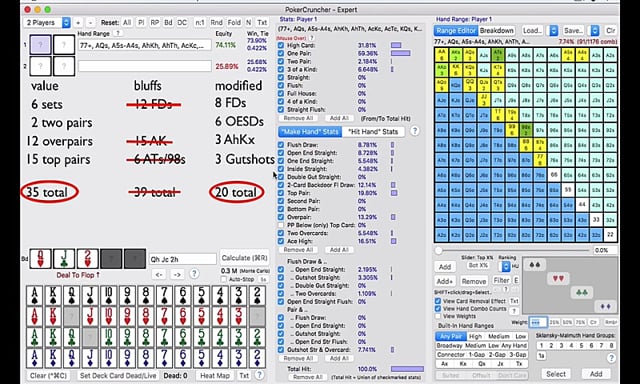The height and width of the screenshot is (384, 640).
Task: Open help icon next to Heat Map
Action: click(259, 375)
